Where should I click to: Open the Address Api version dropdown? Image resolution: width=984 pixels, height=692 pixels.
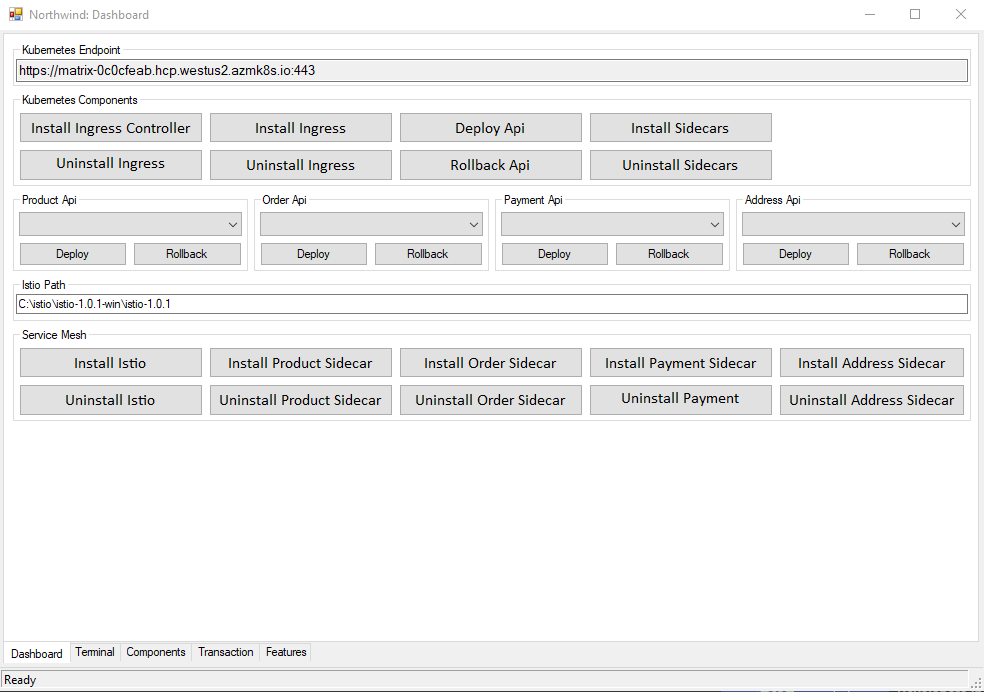point(853,225)
